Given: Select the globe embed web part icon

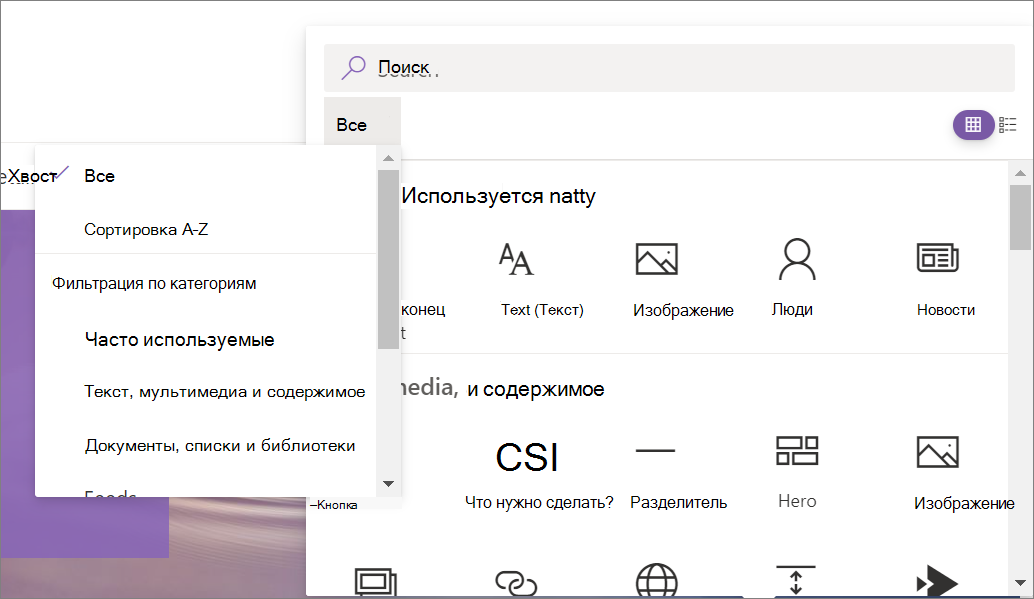Looking at the screenshot, I should click(x=657, y=581).
